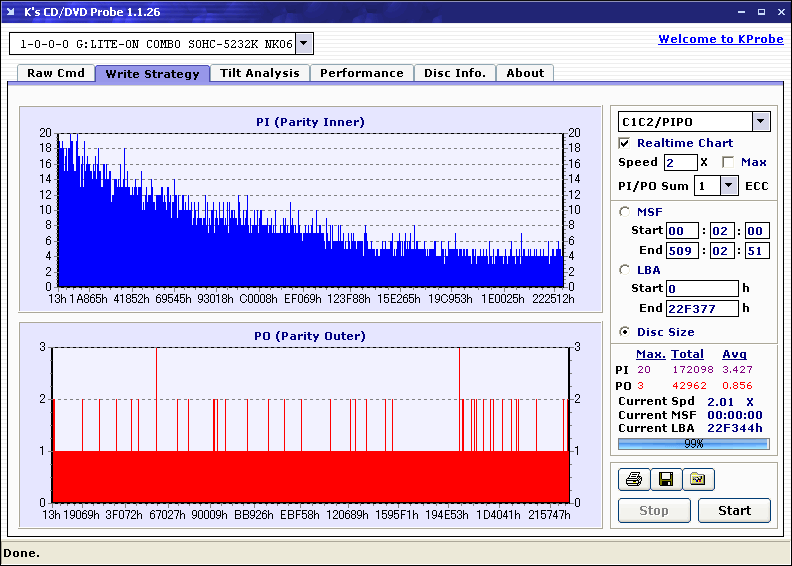This screenshot has width=792, height=566.
Task: Switch to the Tilt Analysis tab
Action: [259, 73]
